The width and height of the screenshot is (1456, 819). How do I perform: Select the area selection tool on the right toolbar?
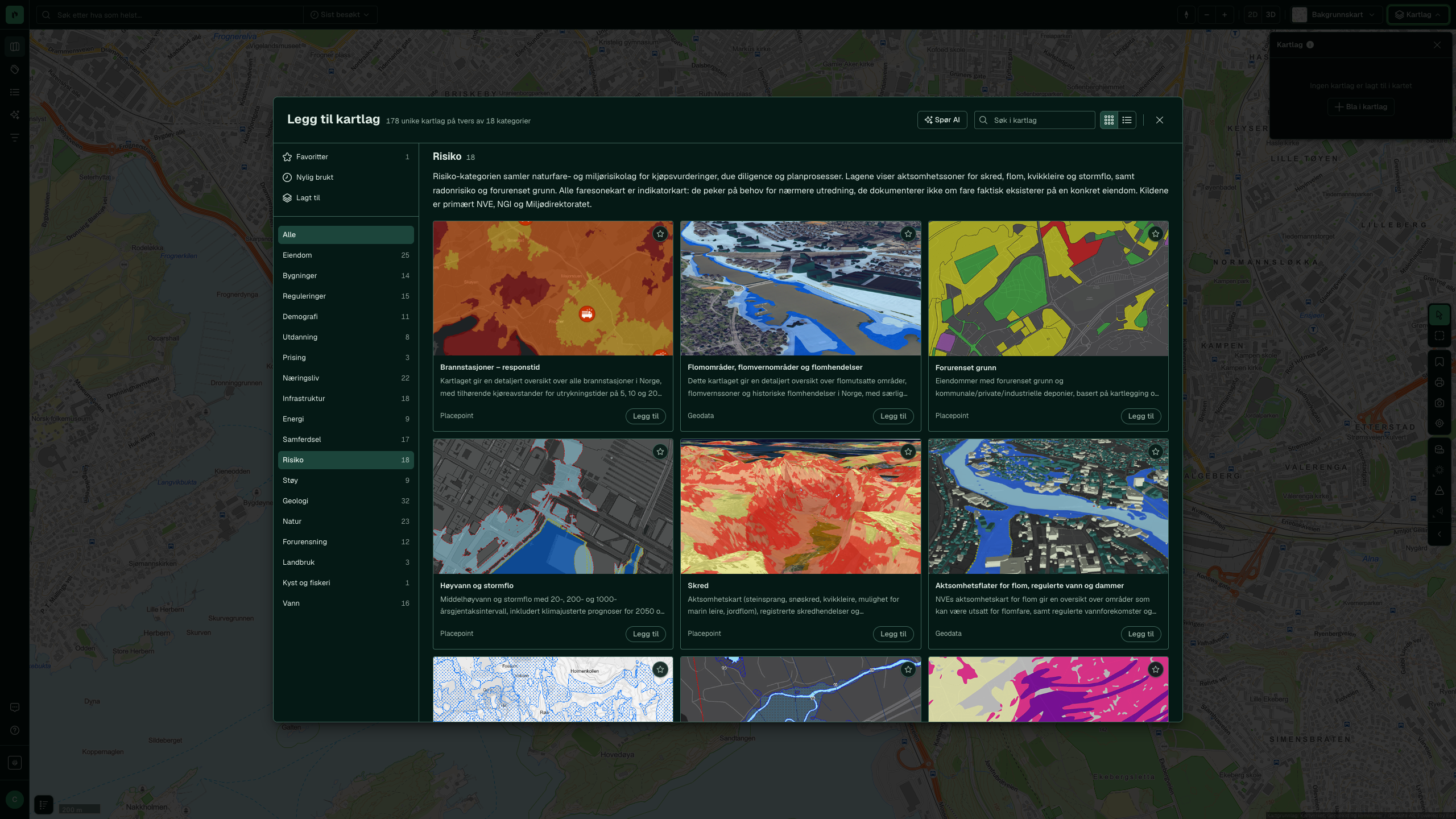click(1440, 336)
